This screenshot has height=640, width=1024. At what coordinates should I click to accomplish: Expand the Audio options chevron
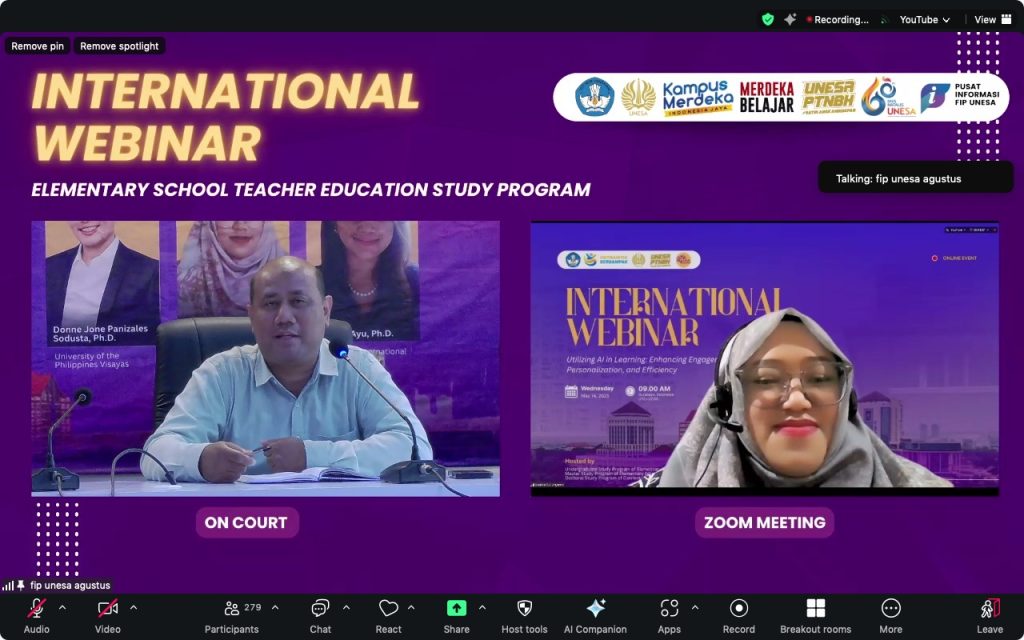(62, 607)
